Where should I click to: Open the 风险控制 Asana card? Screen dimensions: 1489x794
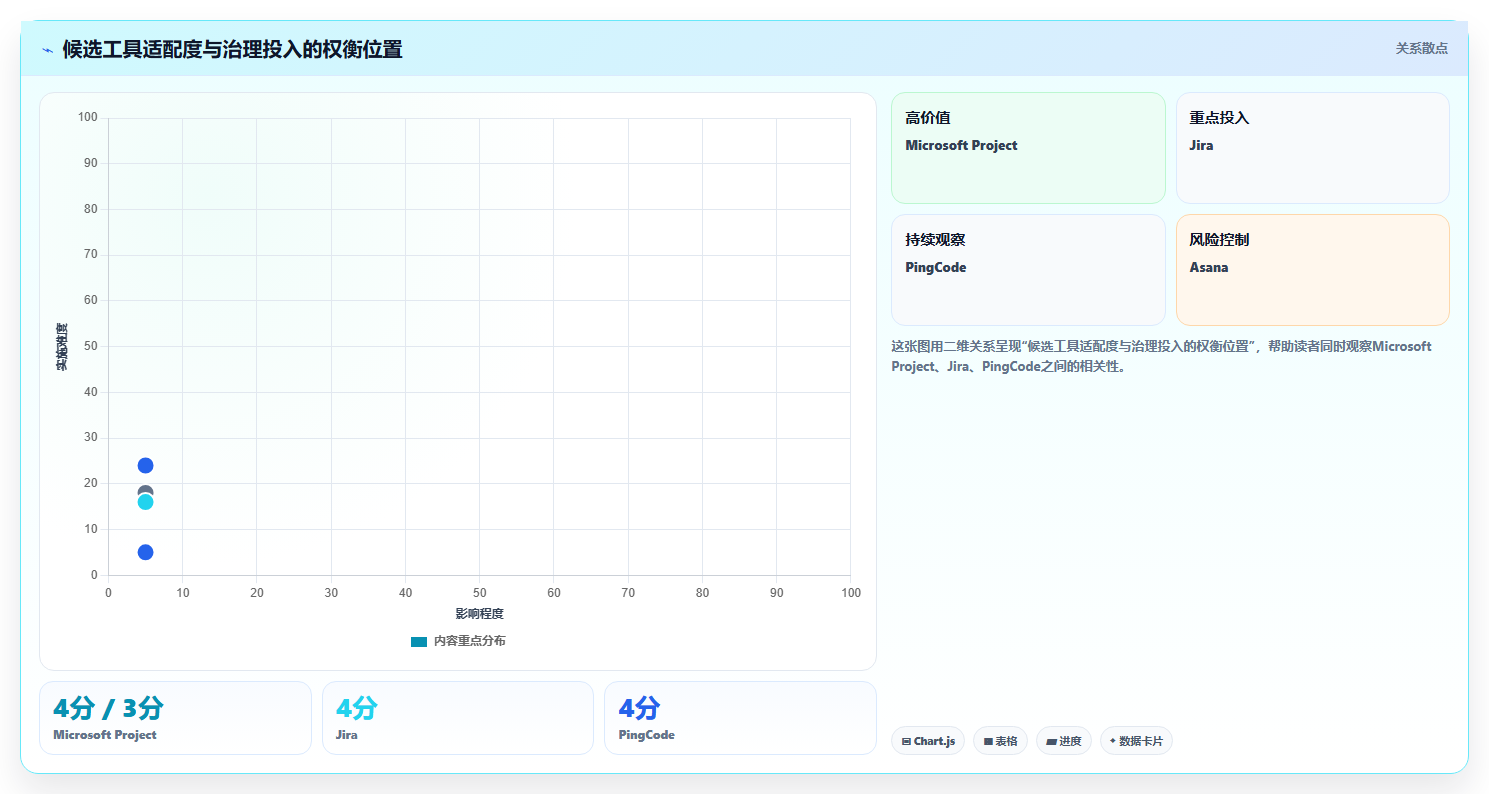(1312, 270)
